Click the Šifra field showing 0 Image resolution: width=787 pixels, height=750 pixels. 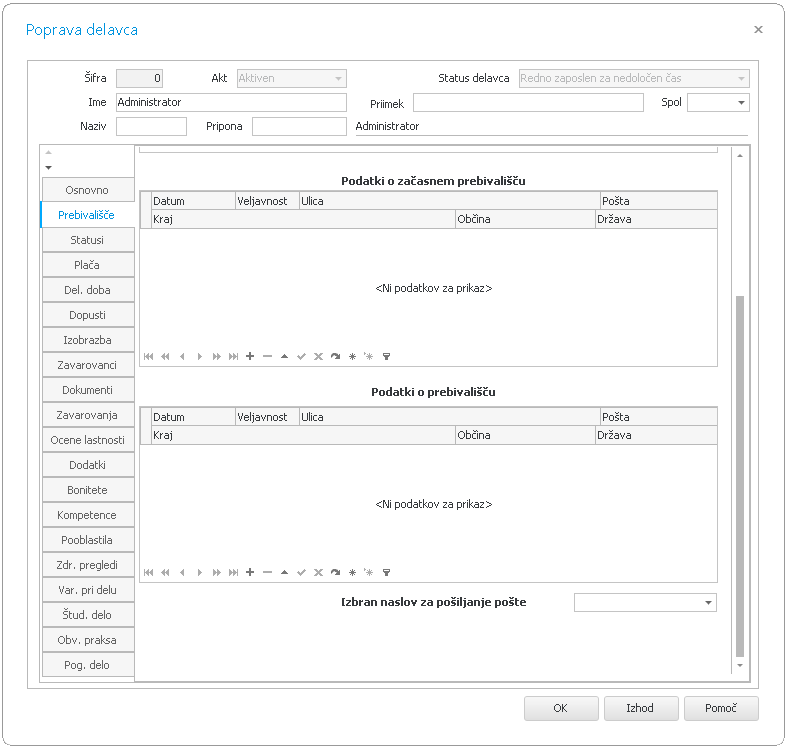tap(140, 78)
